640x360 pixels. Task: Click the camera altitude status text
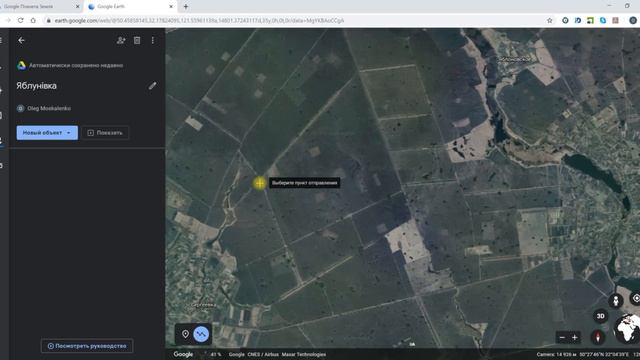coord(556,354)
